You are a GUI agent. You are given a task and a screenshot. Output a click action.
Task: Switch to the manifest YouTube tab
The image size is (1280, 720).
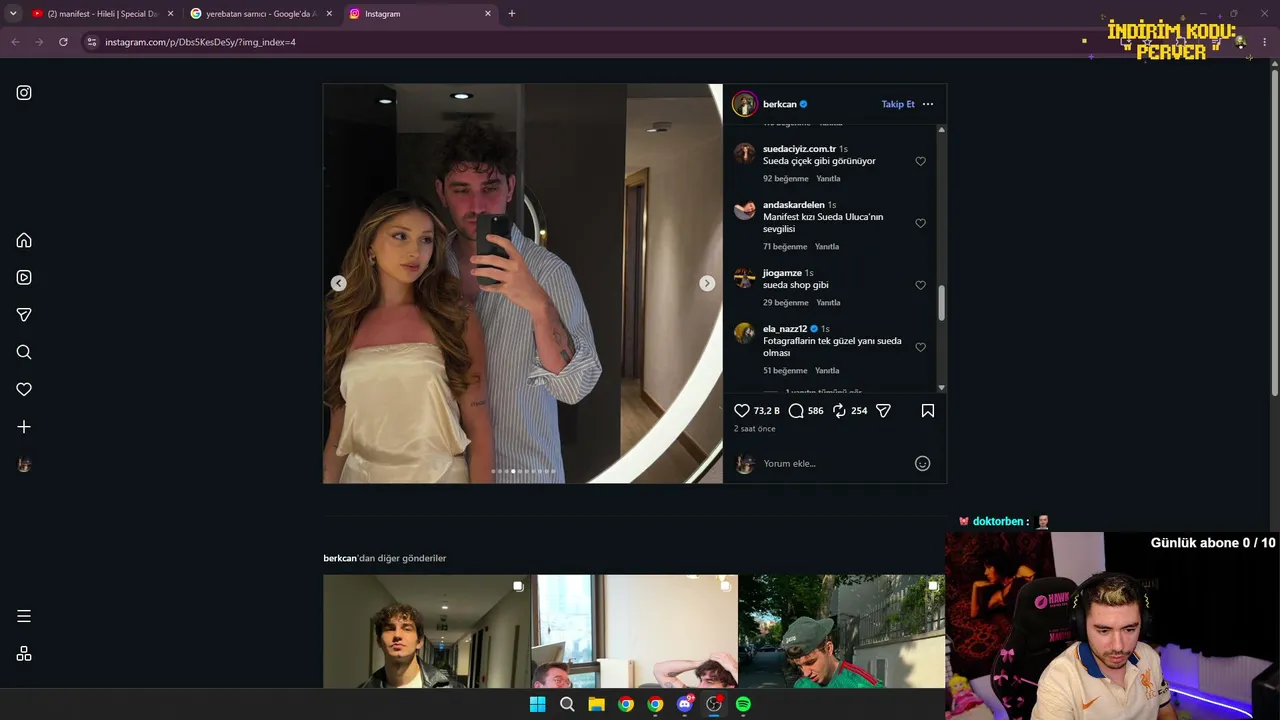pos(102,14)
